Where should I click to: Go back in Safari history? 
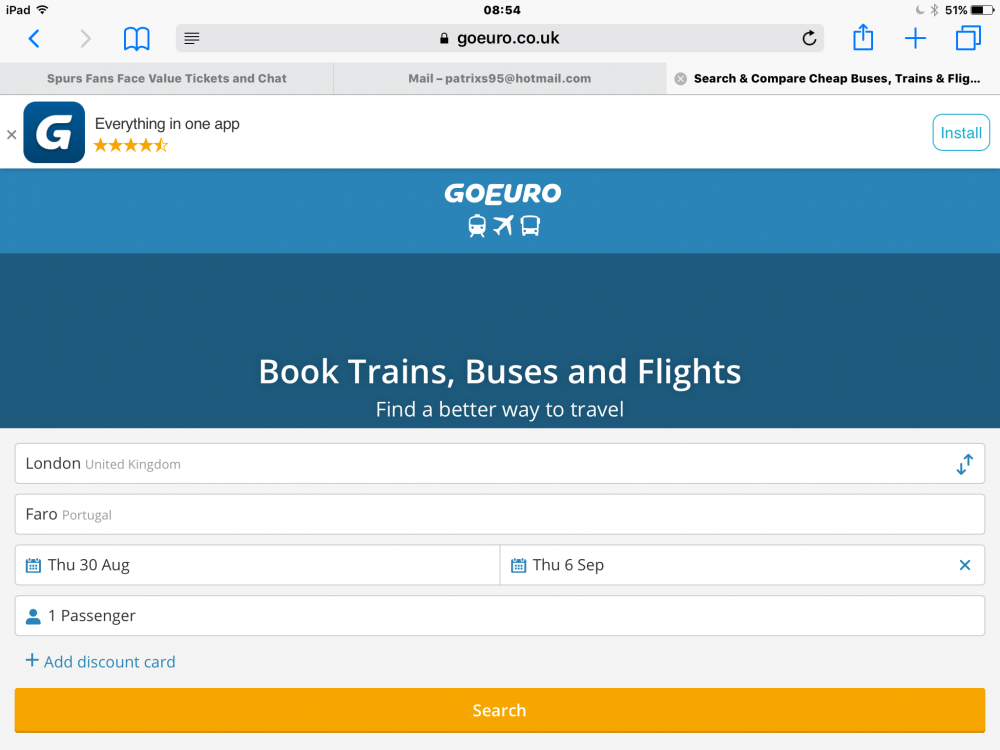[x=34, y=39]
